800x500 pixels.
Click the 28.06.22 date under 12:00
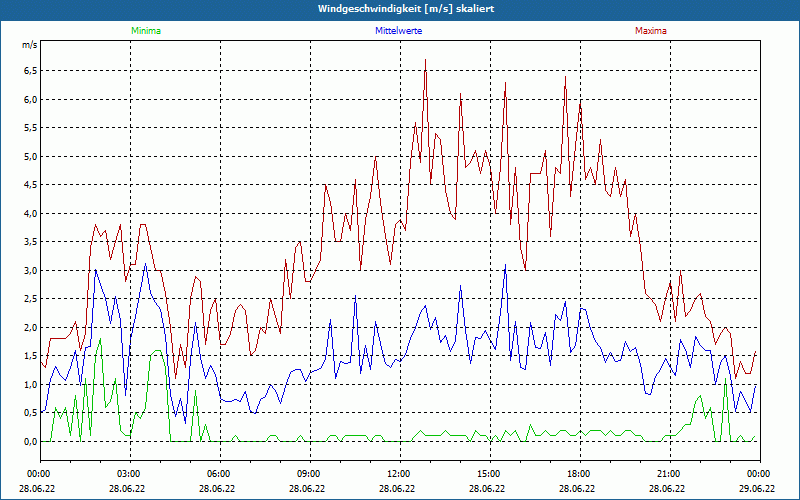(x=397, y=488)
